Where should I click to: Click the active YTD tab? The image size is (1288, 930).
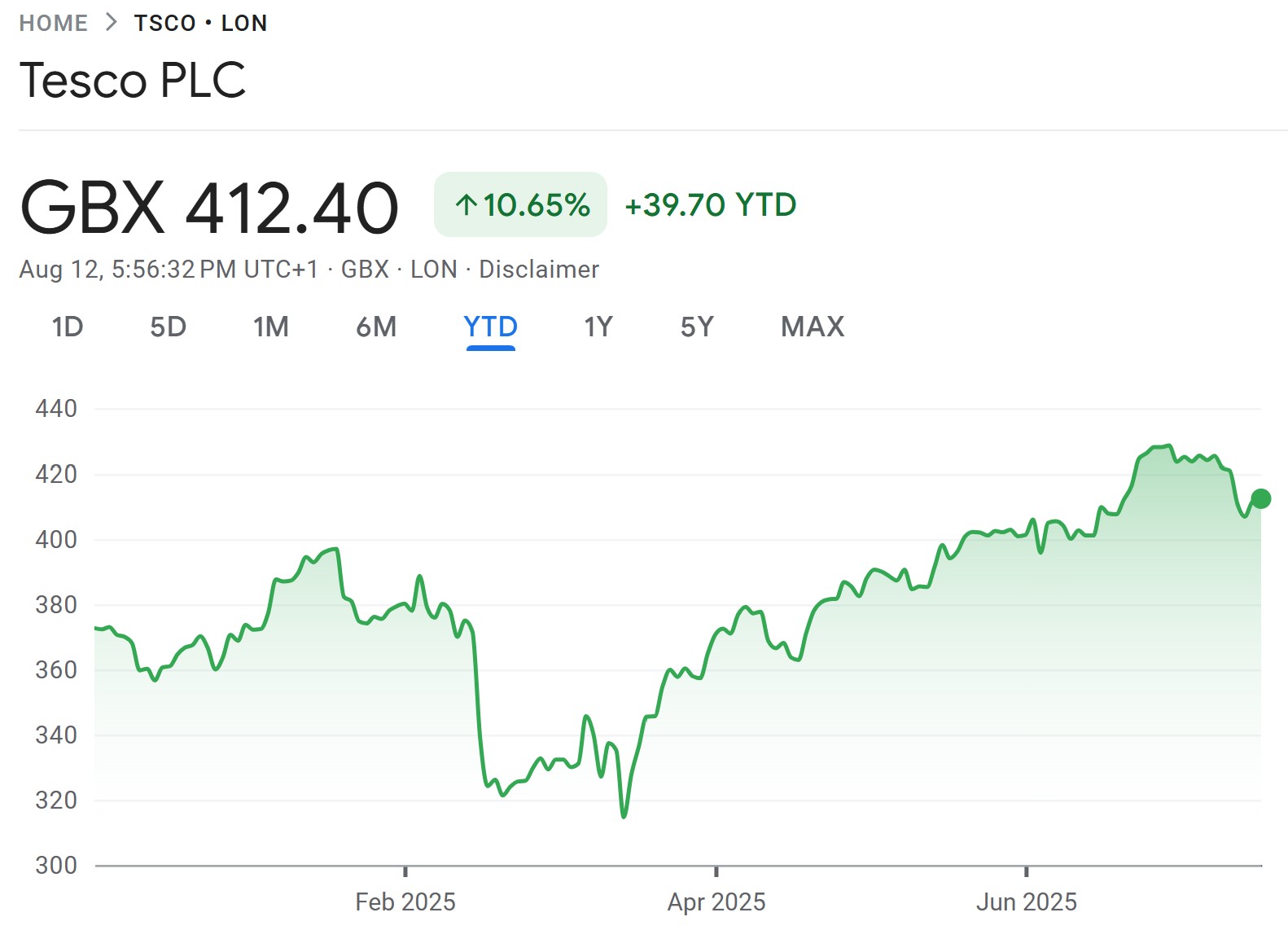pos(490,327)
